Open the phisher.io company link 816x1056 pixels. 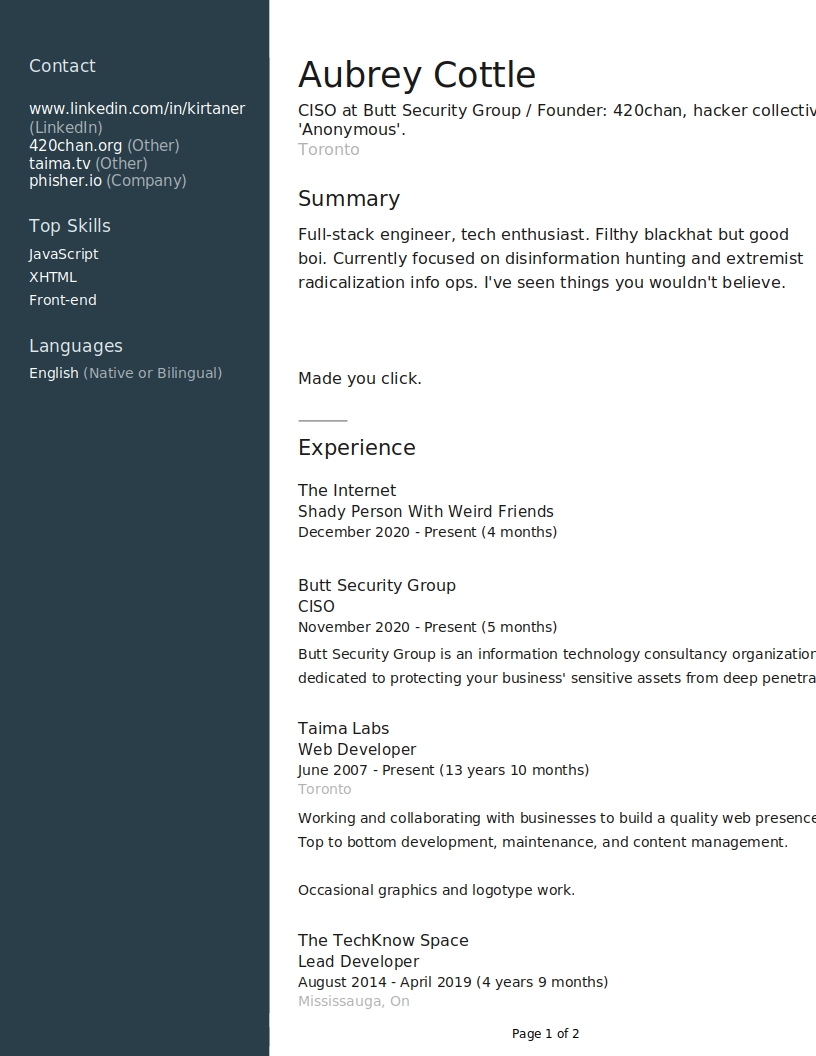point(65,181)
